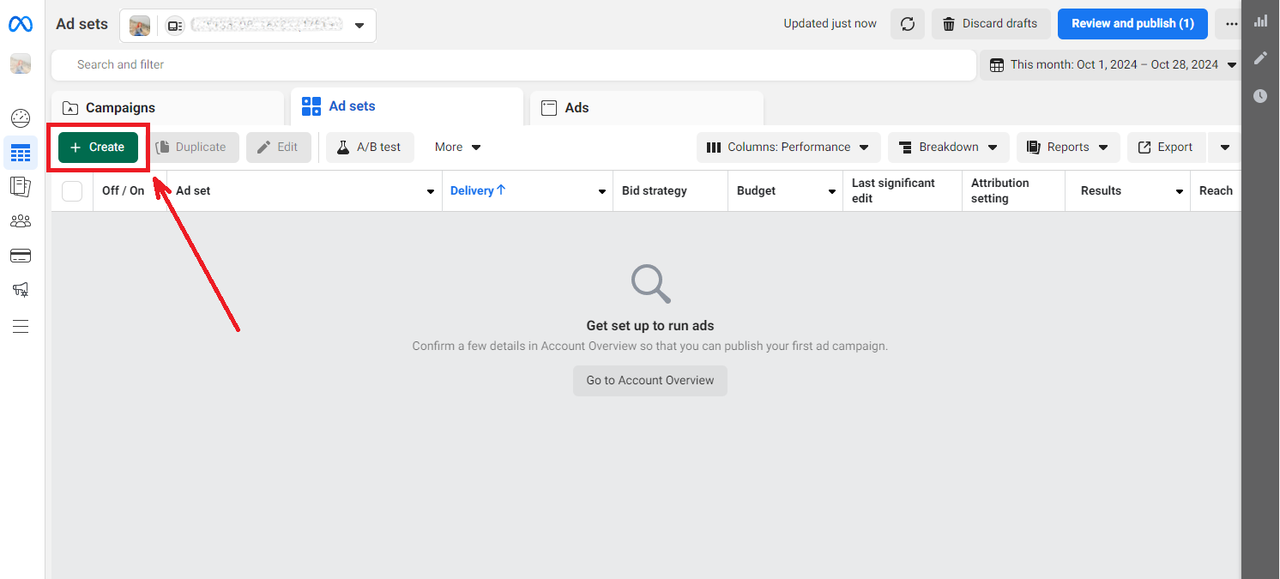Focus the Search and filter input field

514,65
